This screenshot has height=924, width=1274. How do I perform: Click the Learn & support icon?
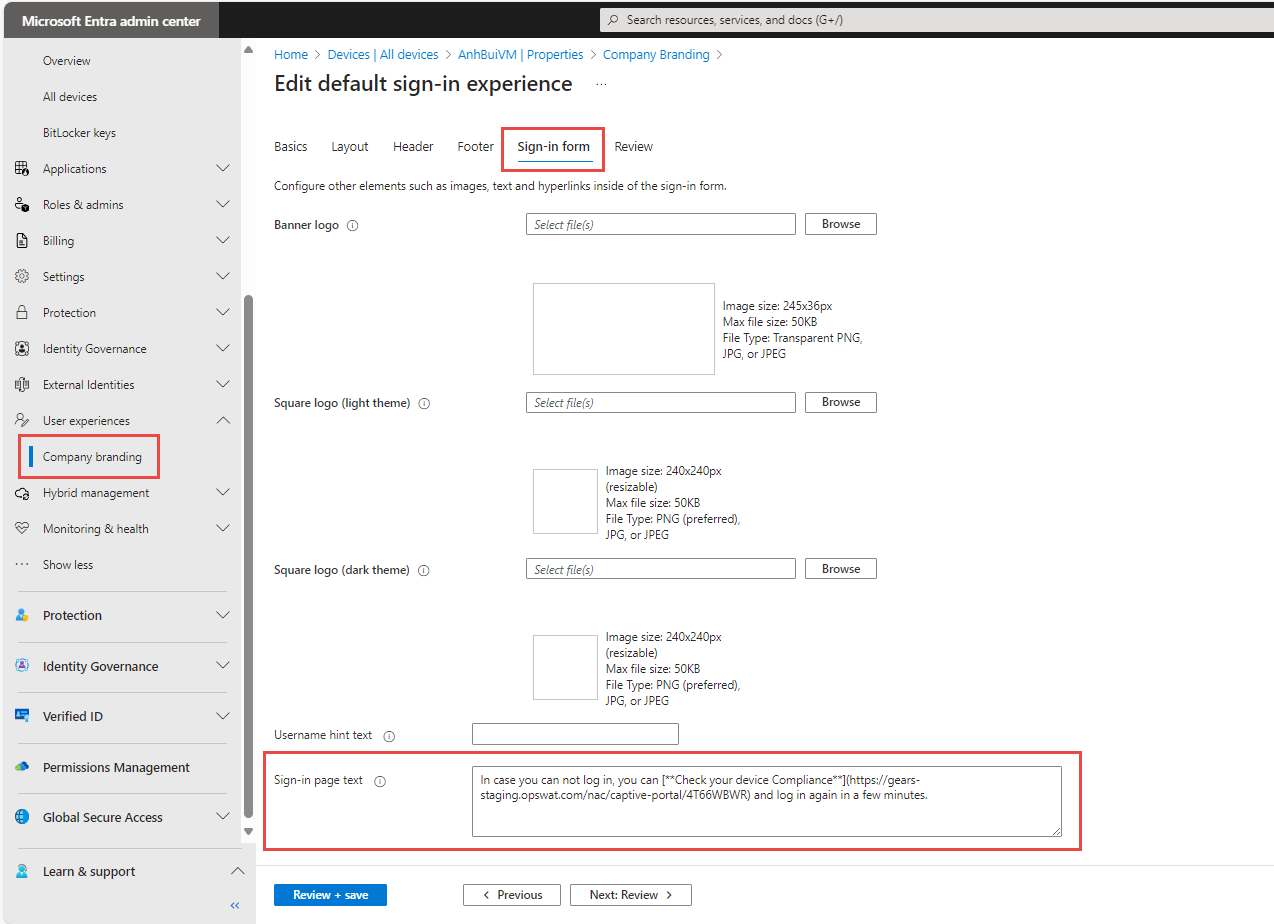point(22,871)
